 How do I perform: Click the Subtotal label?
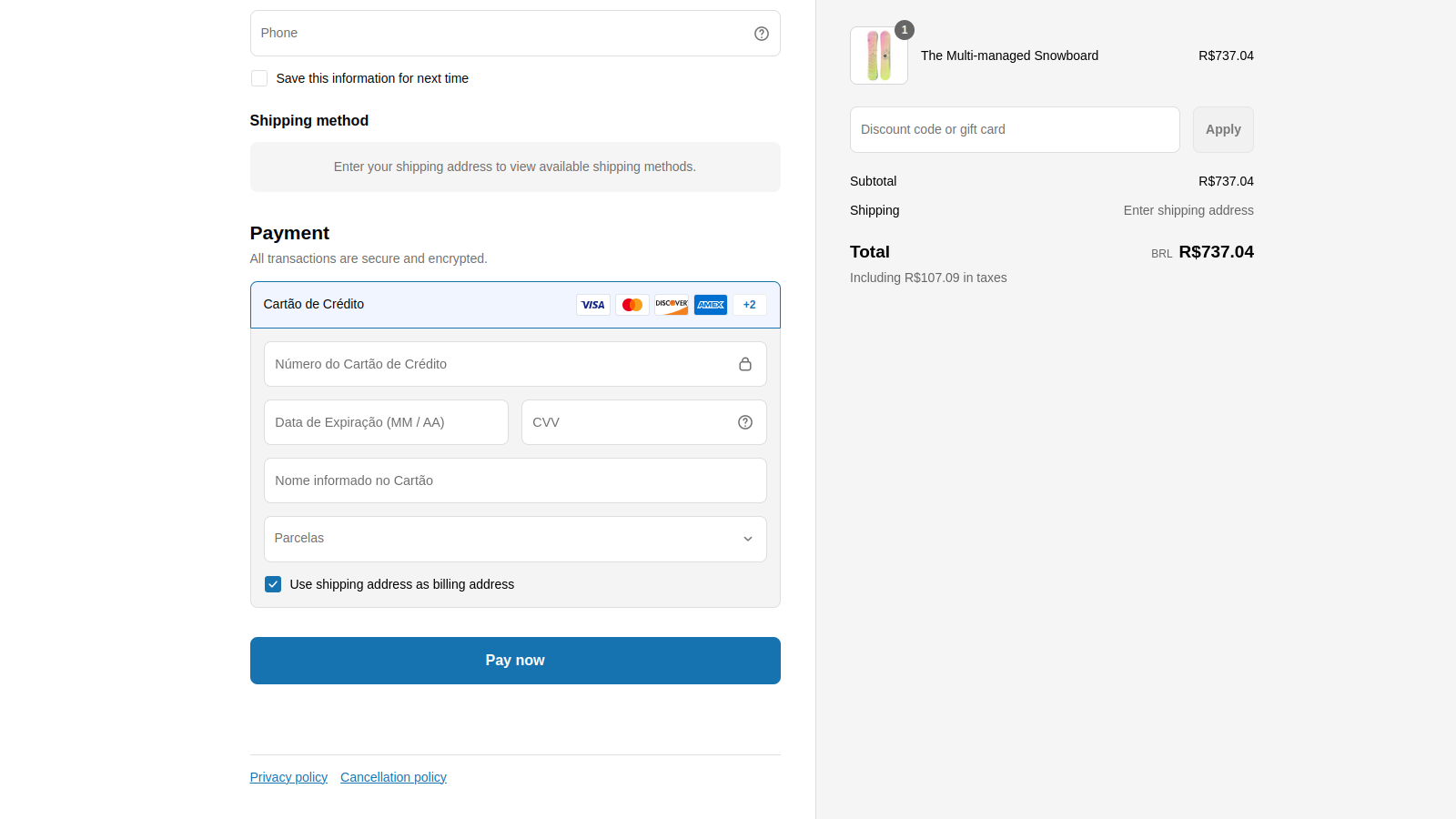coord(873,181)
